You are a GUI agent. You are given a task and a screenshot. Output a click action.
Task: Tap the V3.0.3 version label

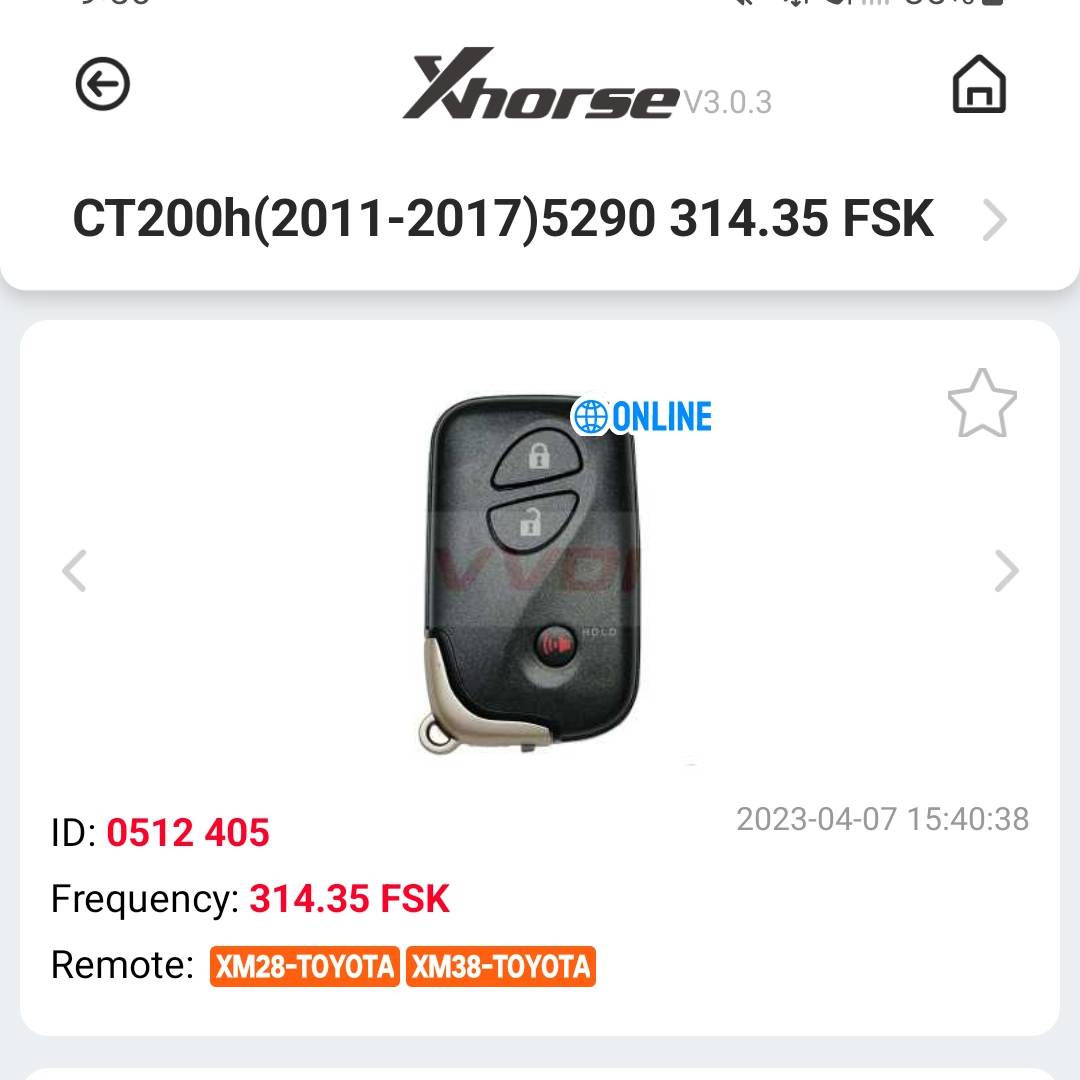click(727, 103)
